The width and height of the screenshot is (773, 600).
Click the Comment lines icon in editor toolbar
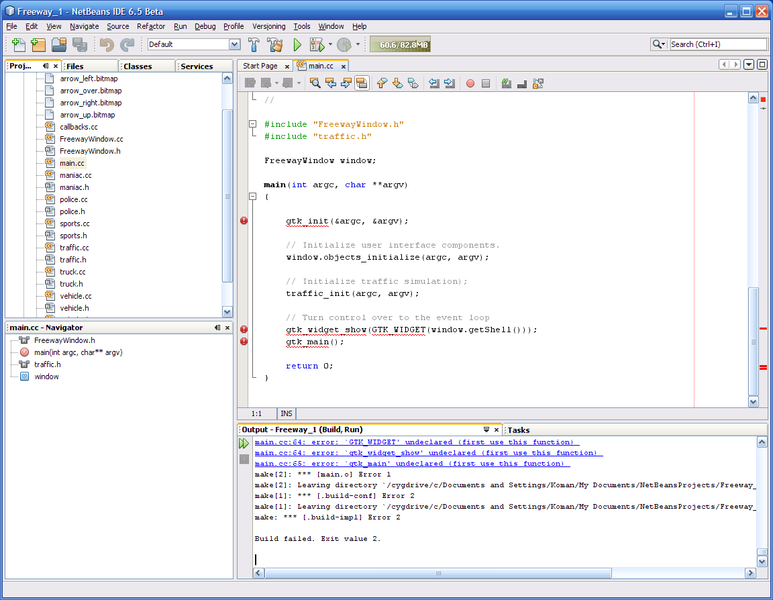506,83
